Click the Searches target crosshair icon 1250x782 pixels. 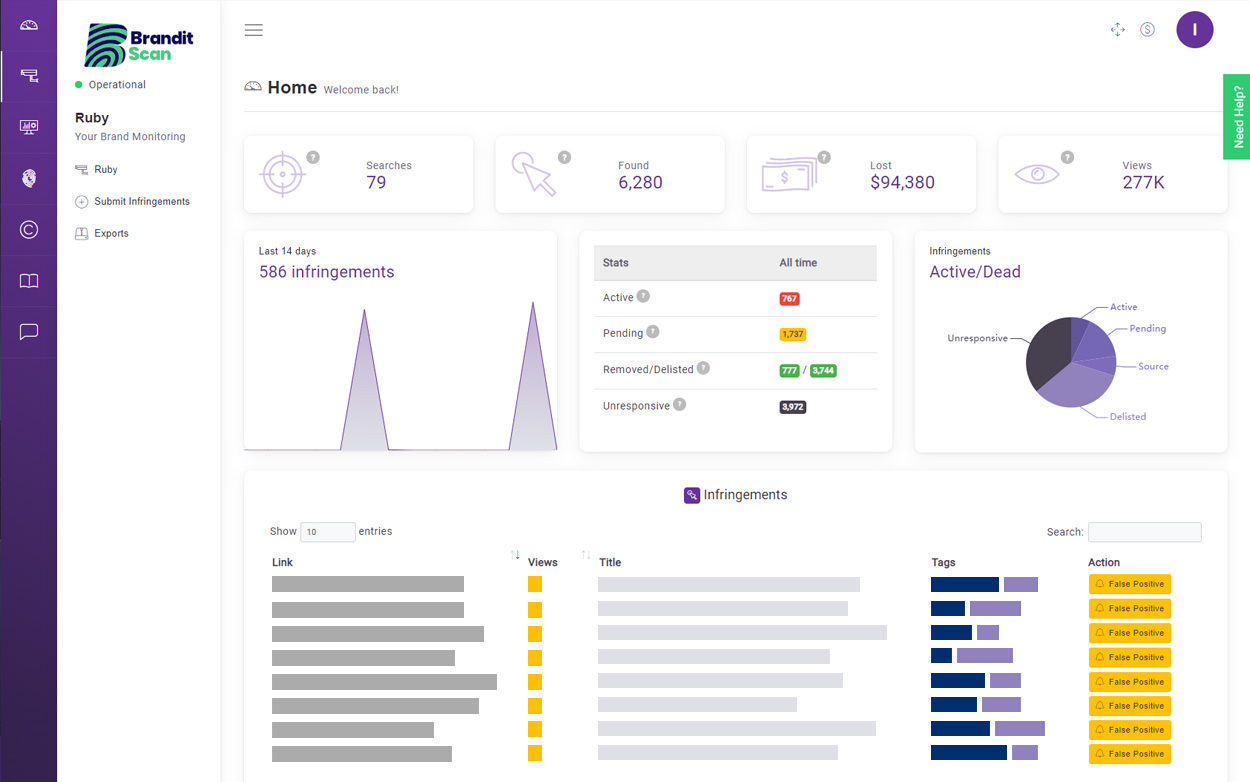click(x=282, y=175)
